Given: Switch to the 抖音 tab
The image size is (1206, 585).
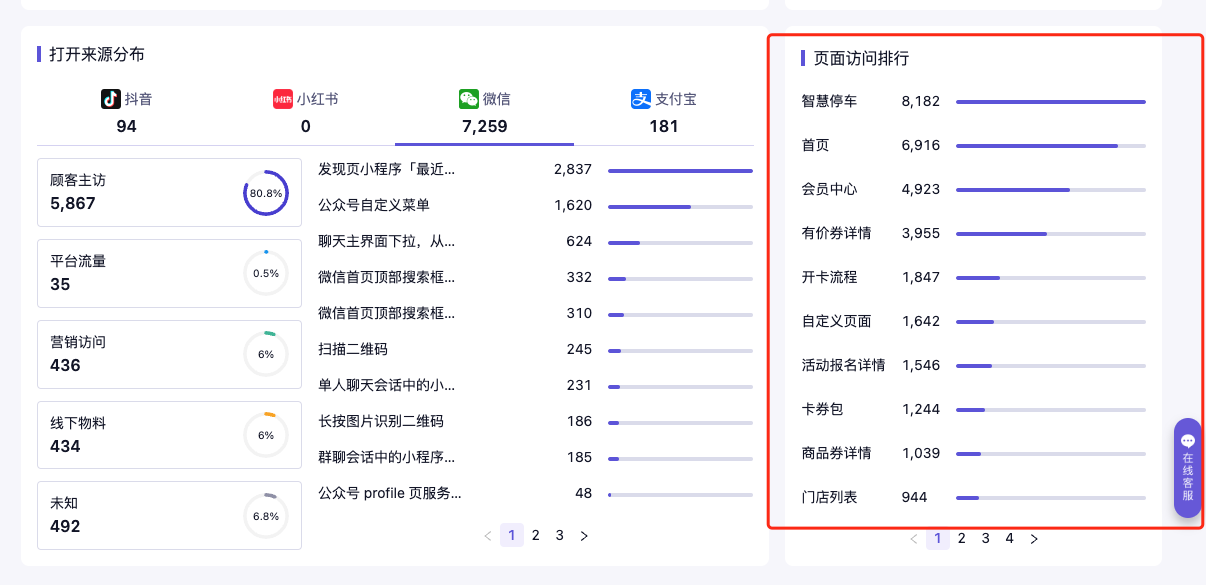Looking at the screenshot, I should (x=126, y=113).
